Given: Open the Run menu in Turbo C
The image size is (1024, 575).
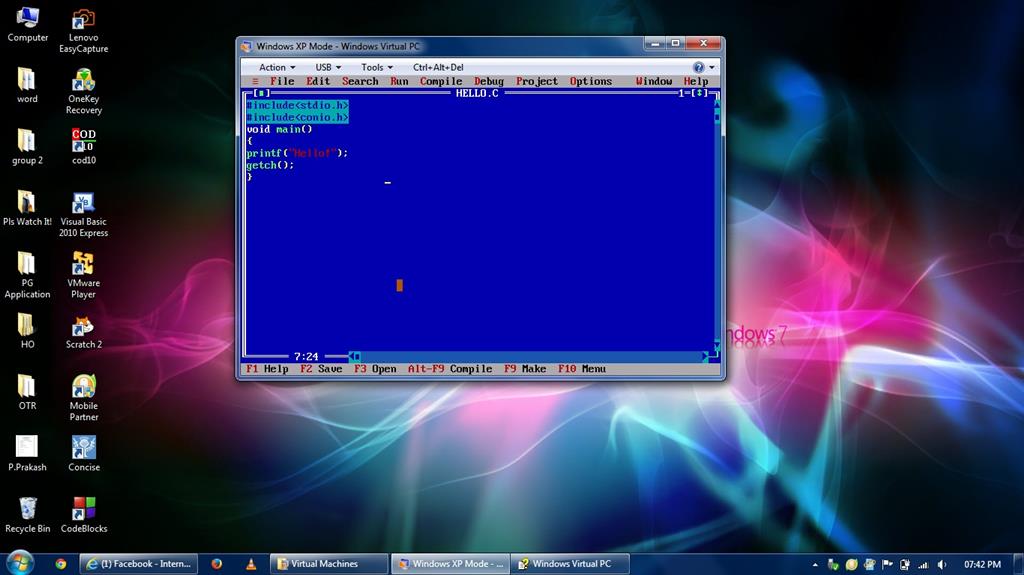Looking at the screenshot, I should [x=399, y=81].
